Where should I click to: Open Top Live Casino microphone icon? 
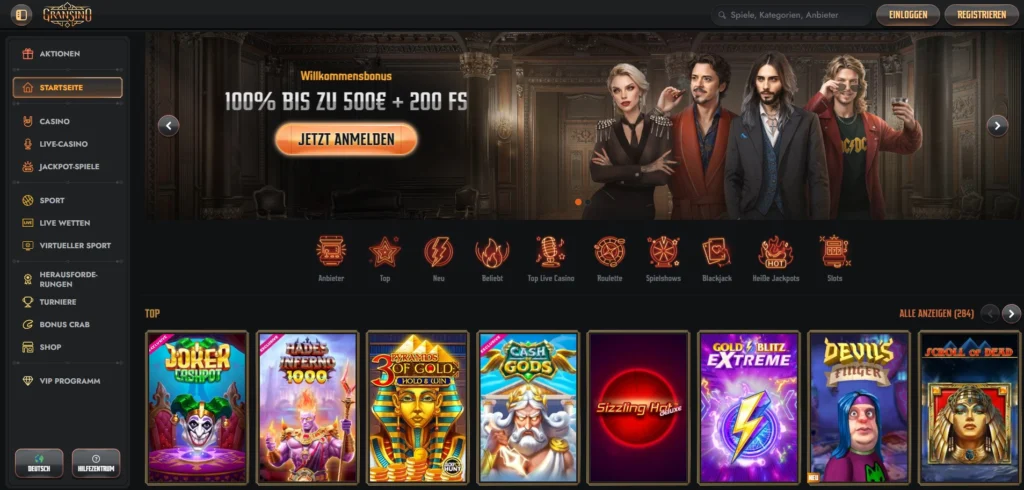[551, 251]
